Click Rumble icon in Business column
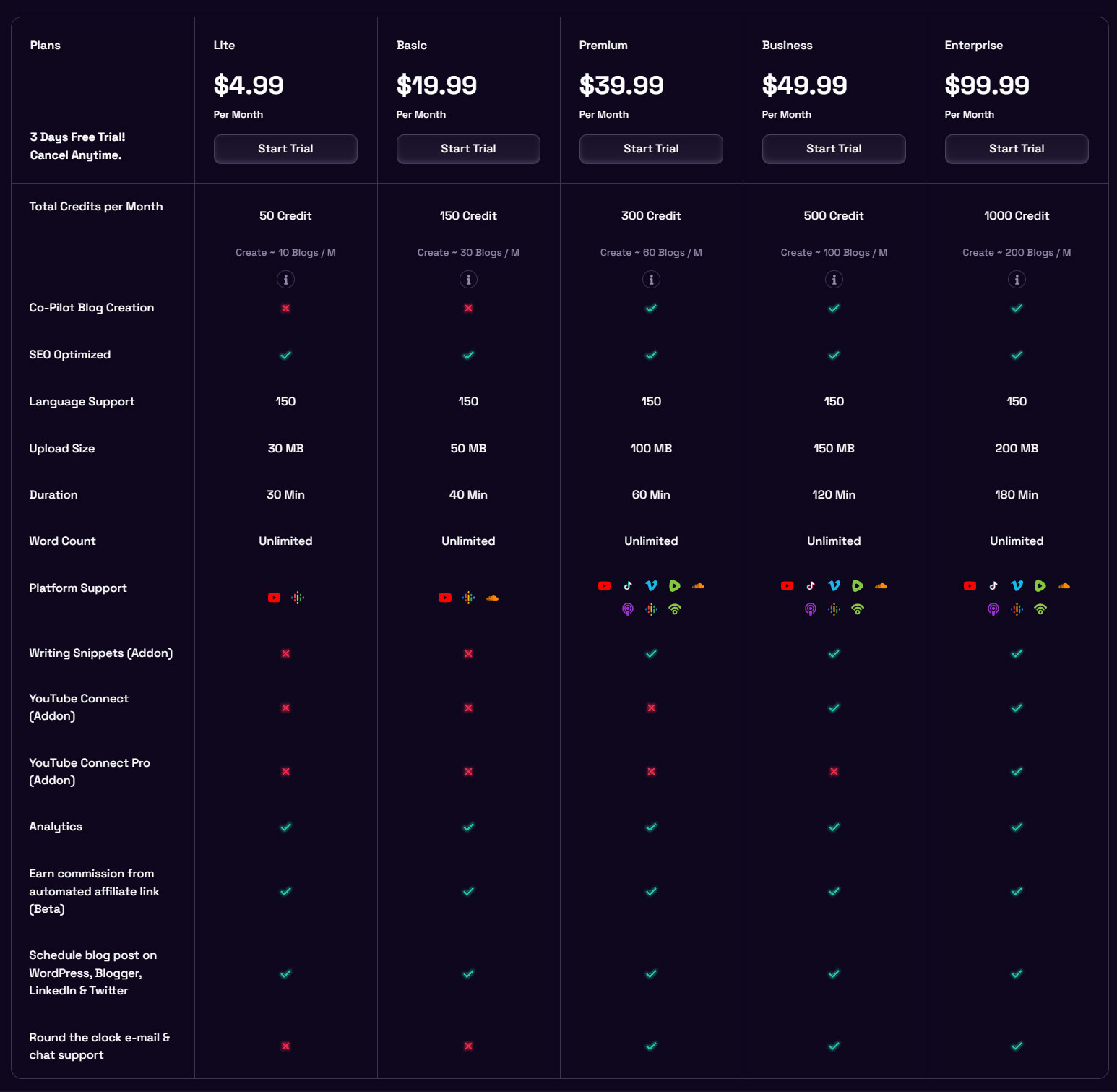This screenshot has width=1117, height=1092. [858, 586]
